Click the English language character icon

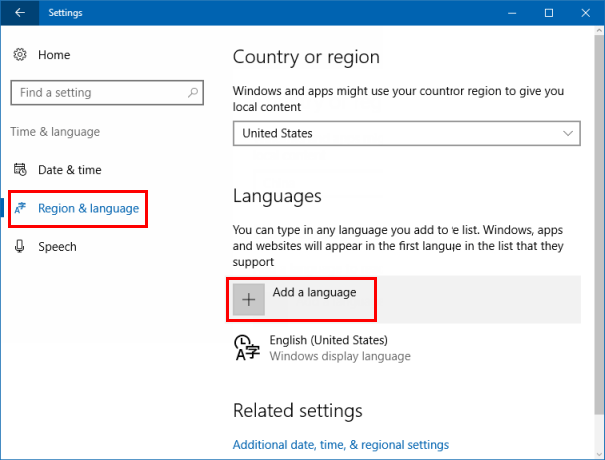[244, 347]
